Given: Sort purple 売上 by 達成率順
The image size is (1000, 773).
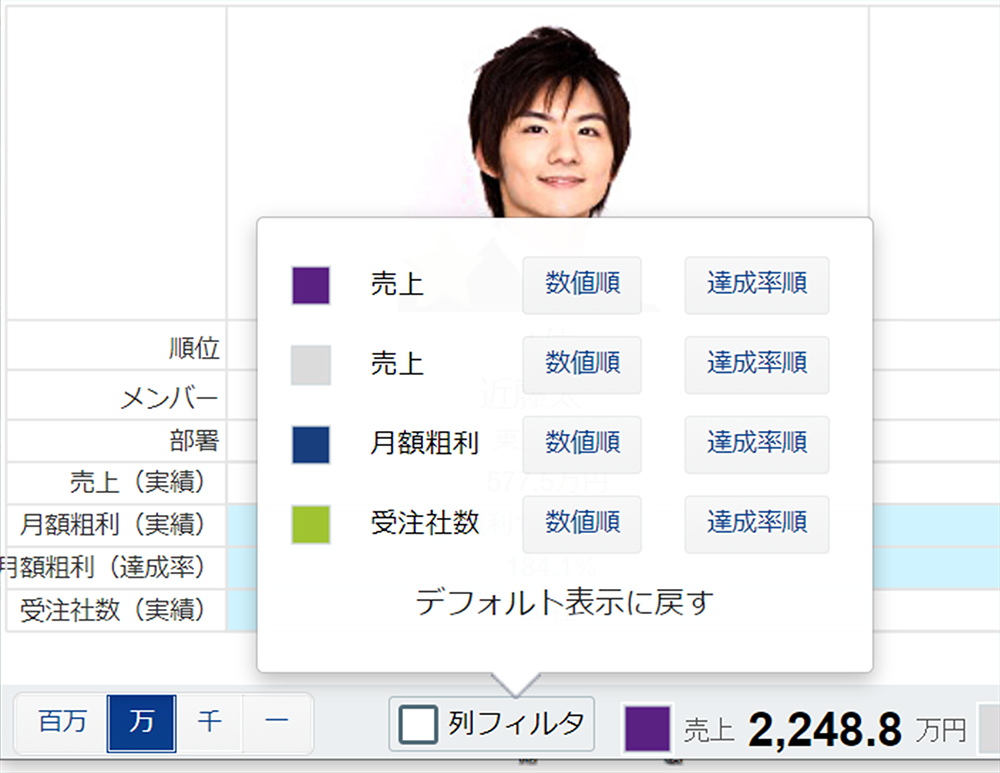Looking at the screenshot, I should (756, 285).
